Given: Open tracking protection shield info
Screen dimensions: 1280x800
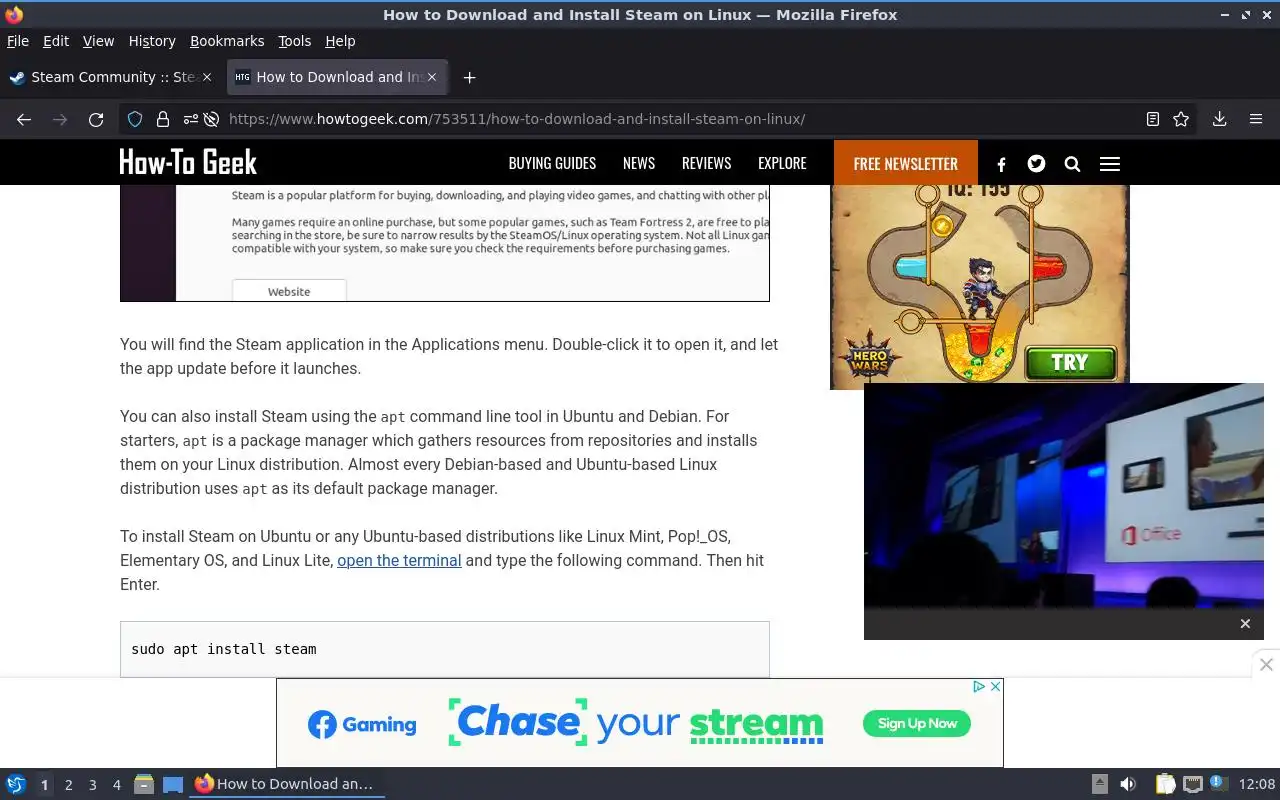Looking at the screenshot, I should 135,119.
